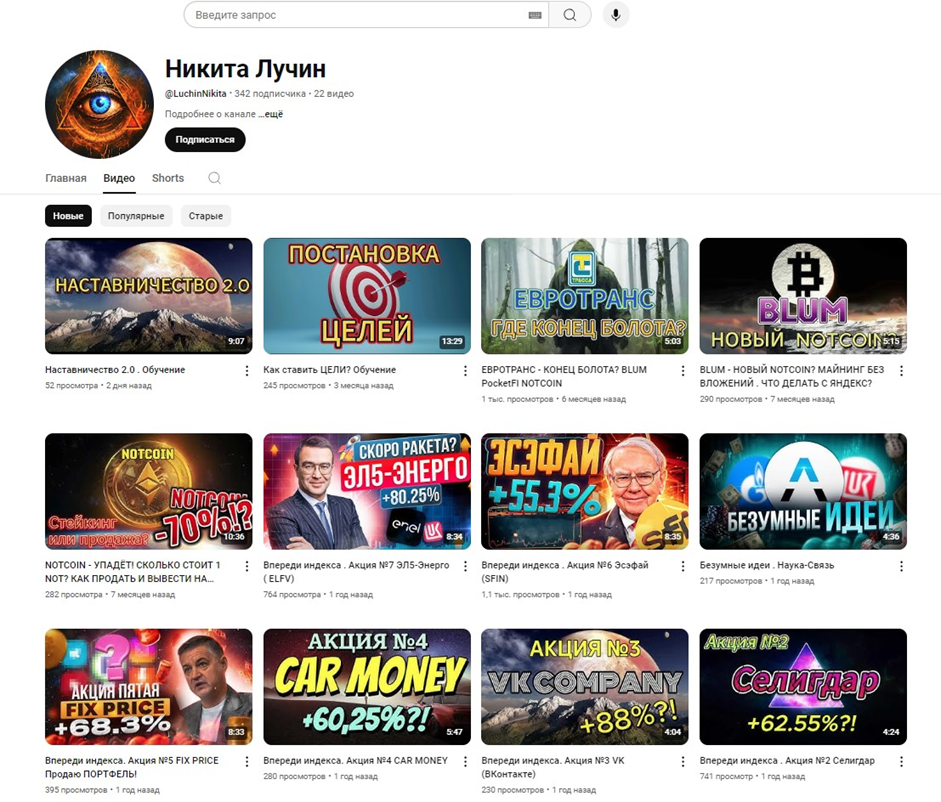Open title BLUM - НОВЫЙ NOTCOIN? МАЙНИНГ

pos(792,376)
